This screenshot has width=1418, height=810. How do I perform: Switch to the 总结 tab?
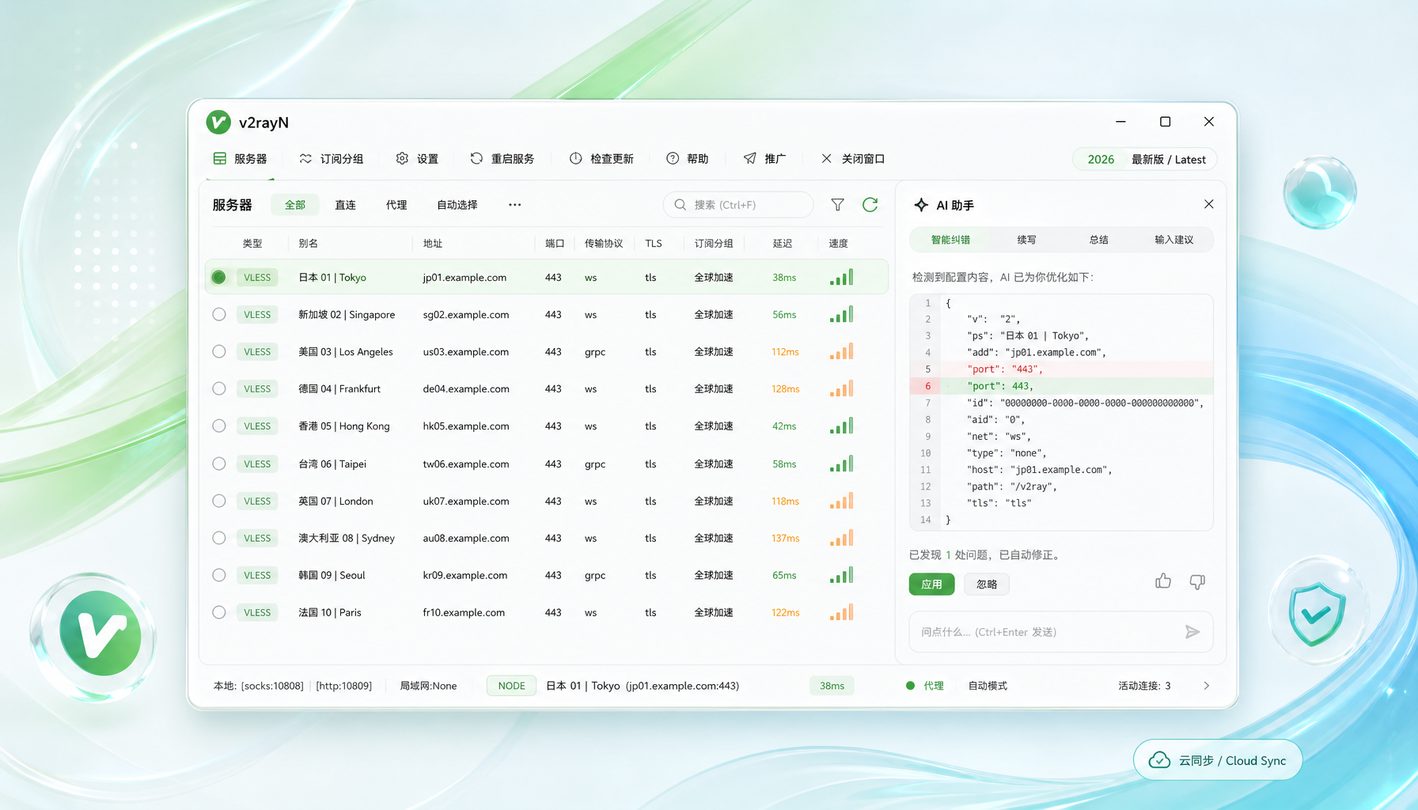(1098, 240)
